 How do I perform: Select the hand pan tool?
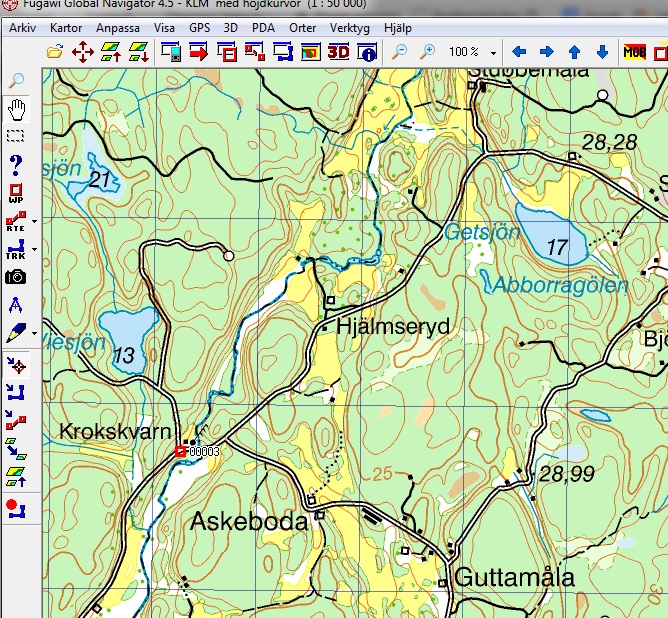click(17, 109)
